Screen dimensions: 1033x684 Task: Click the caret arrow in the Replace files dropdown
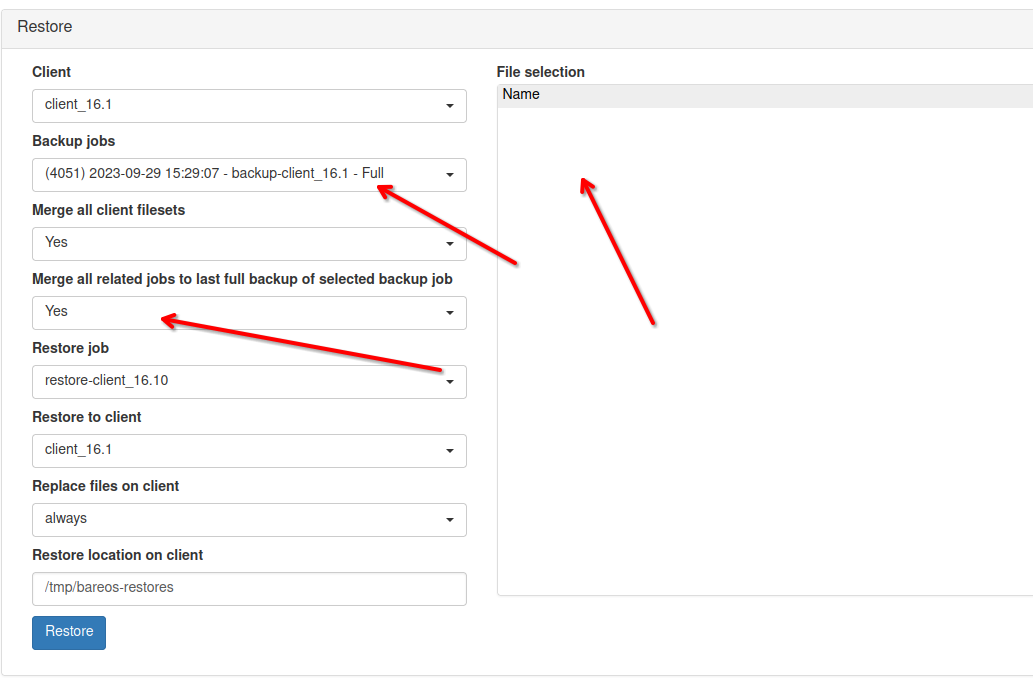[x=449, y=520]
